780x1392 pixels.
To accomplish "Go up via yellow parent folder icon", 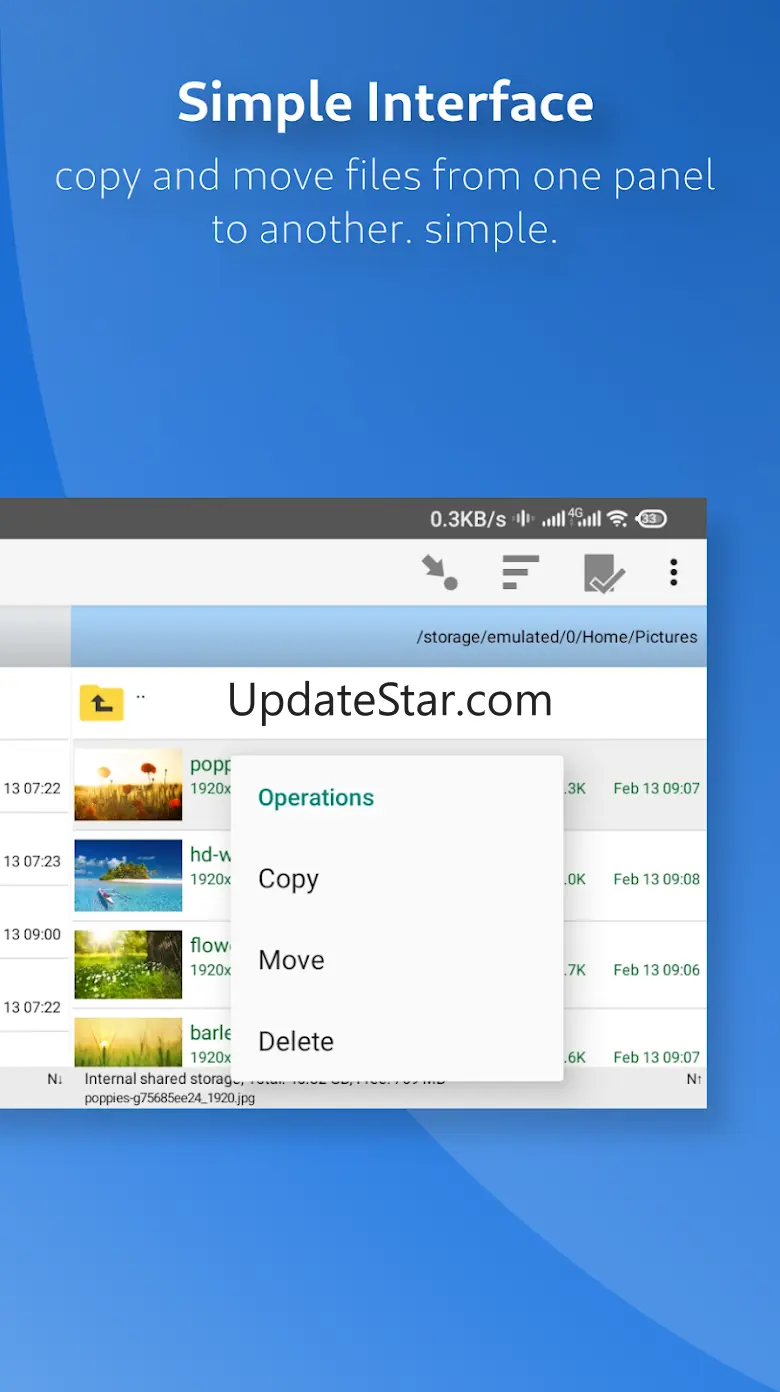I will [102, 703].
